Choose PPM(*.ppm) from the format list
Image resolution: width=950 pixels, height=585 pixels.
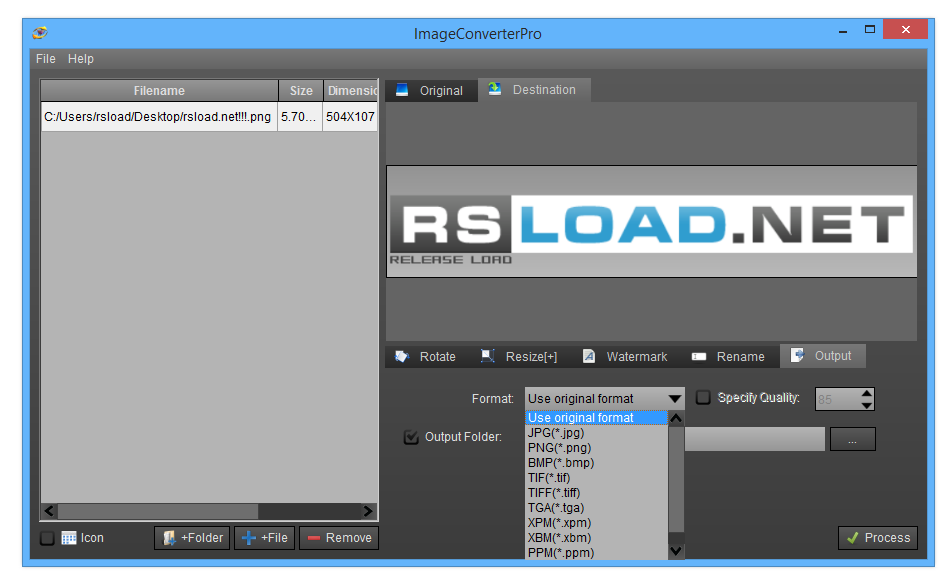(596, 552)
